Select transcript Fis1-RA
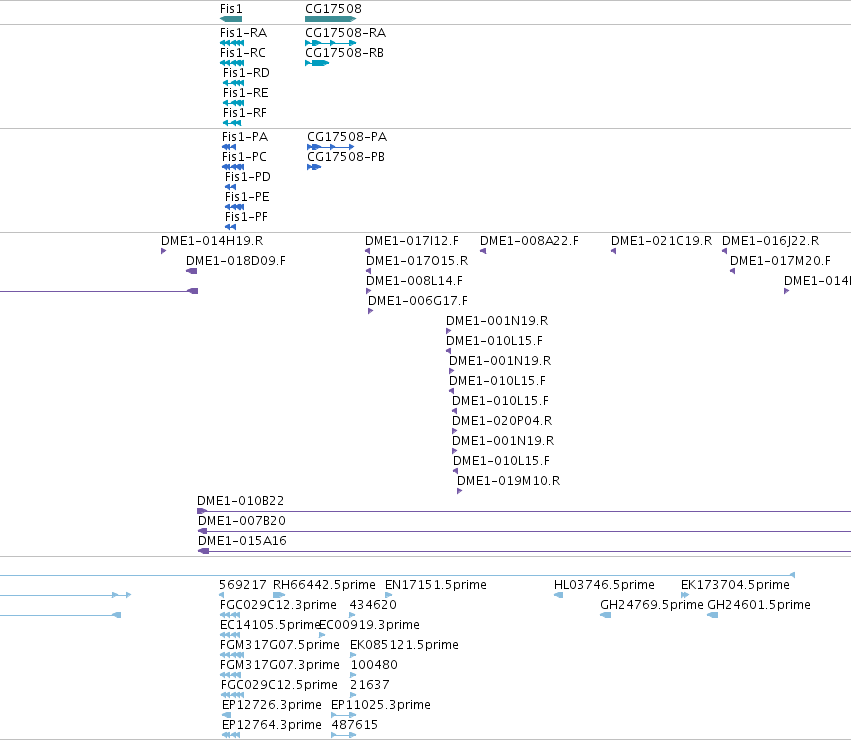Viewport: 851px width, 740px height. tap(243, 33)
